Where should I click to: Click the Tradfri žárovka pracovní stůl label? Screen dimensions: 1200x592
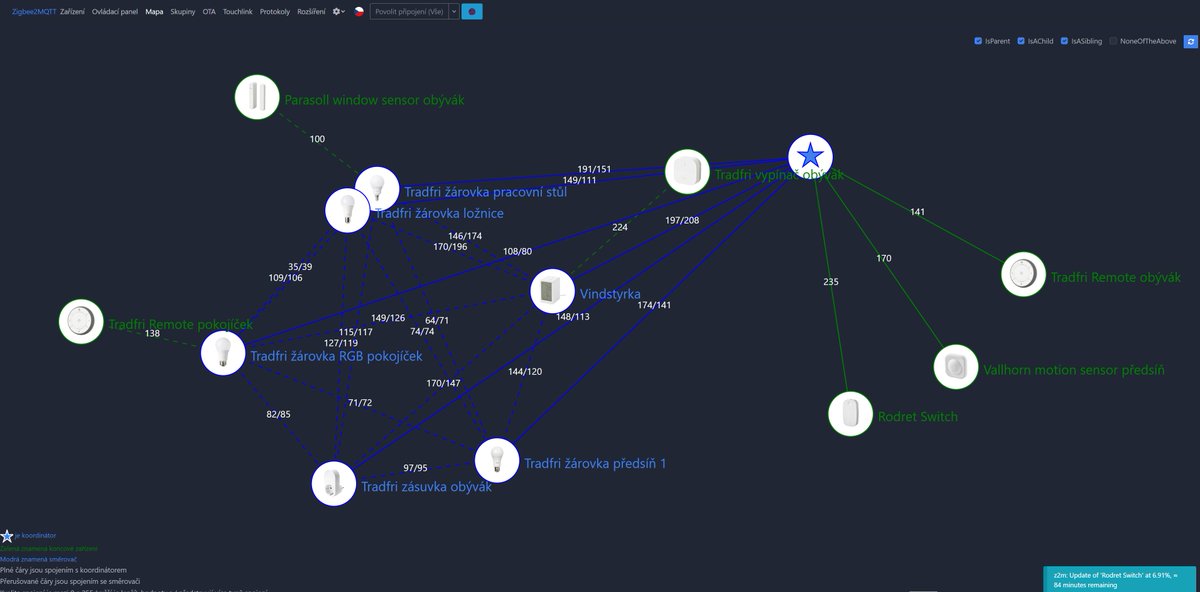tap(485, 192)
